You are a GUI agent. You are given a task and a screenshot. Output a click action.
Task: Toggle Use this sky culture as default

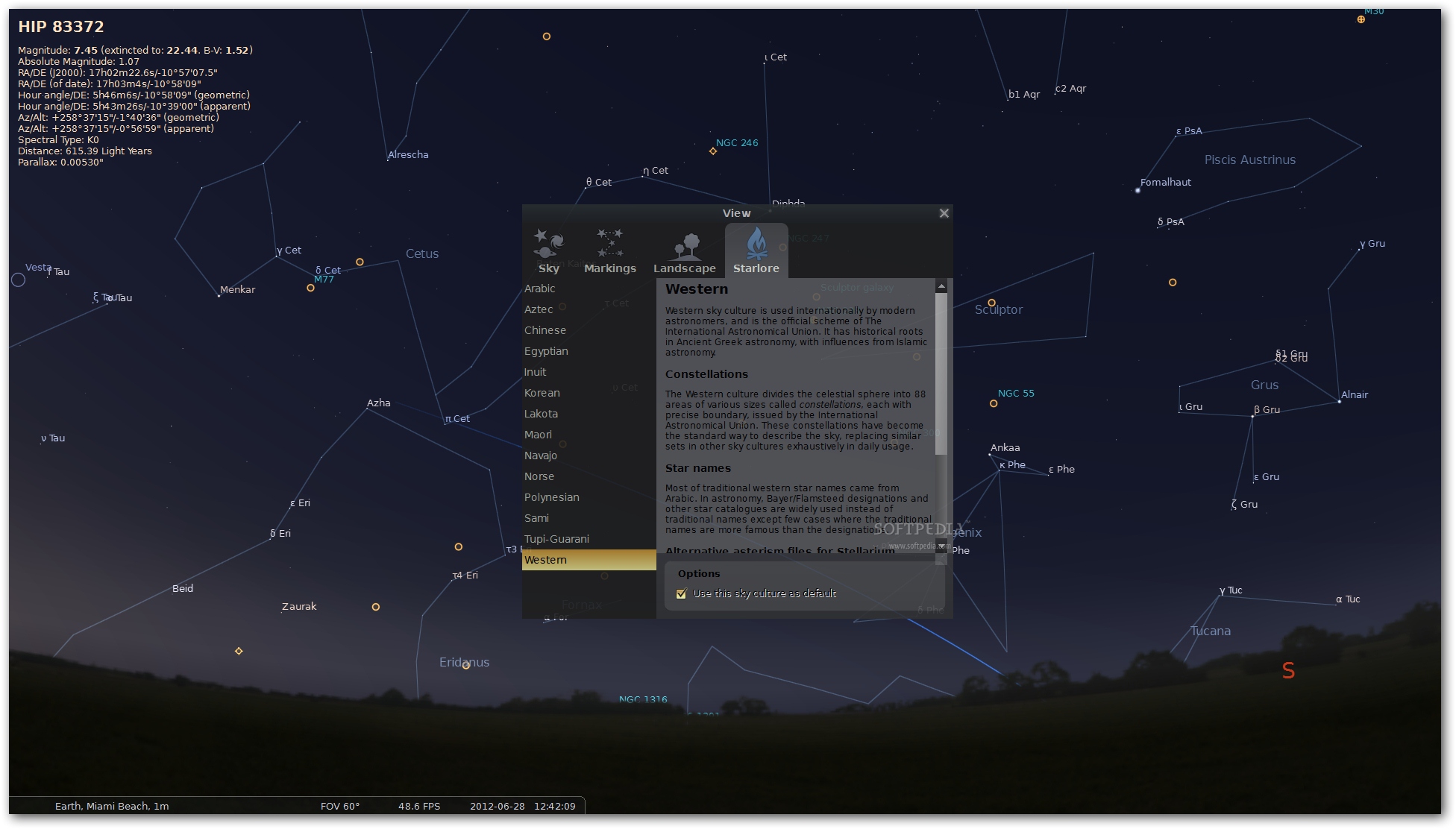(681, 594)
